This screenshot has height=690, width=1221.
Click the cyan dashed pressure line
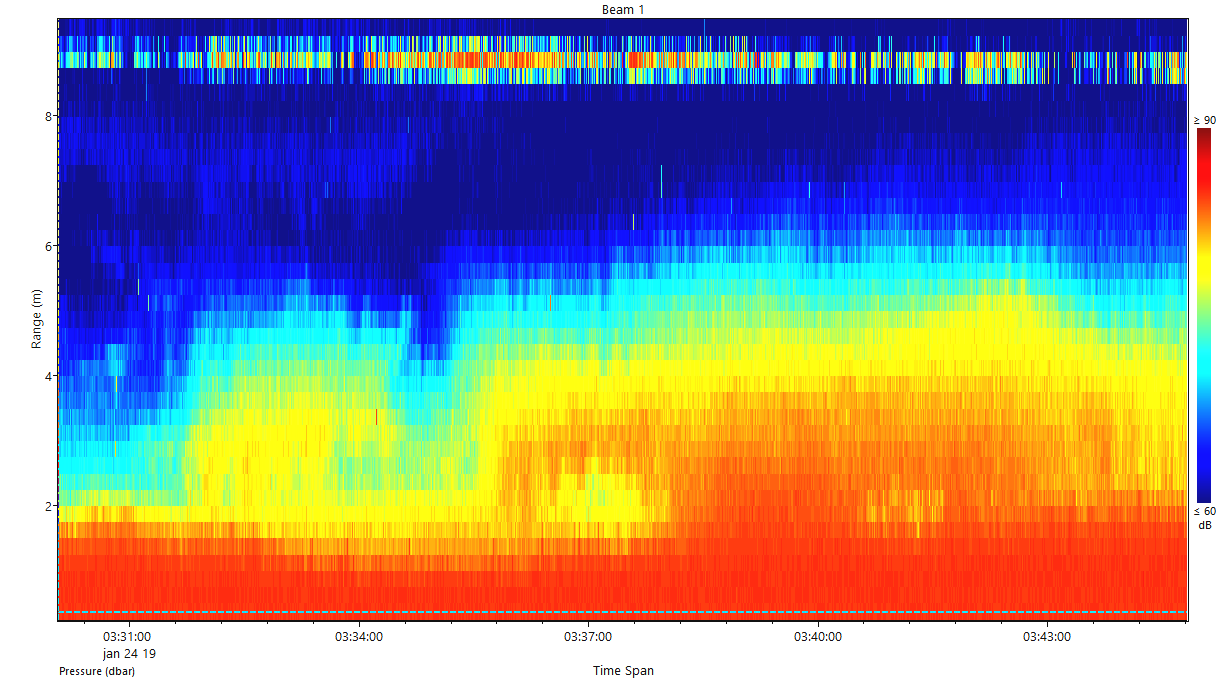(622, 612)
